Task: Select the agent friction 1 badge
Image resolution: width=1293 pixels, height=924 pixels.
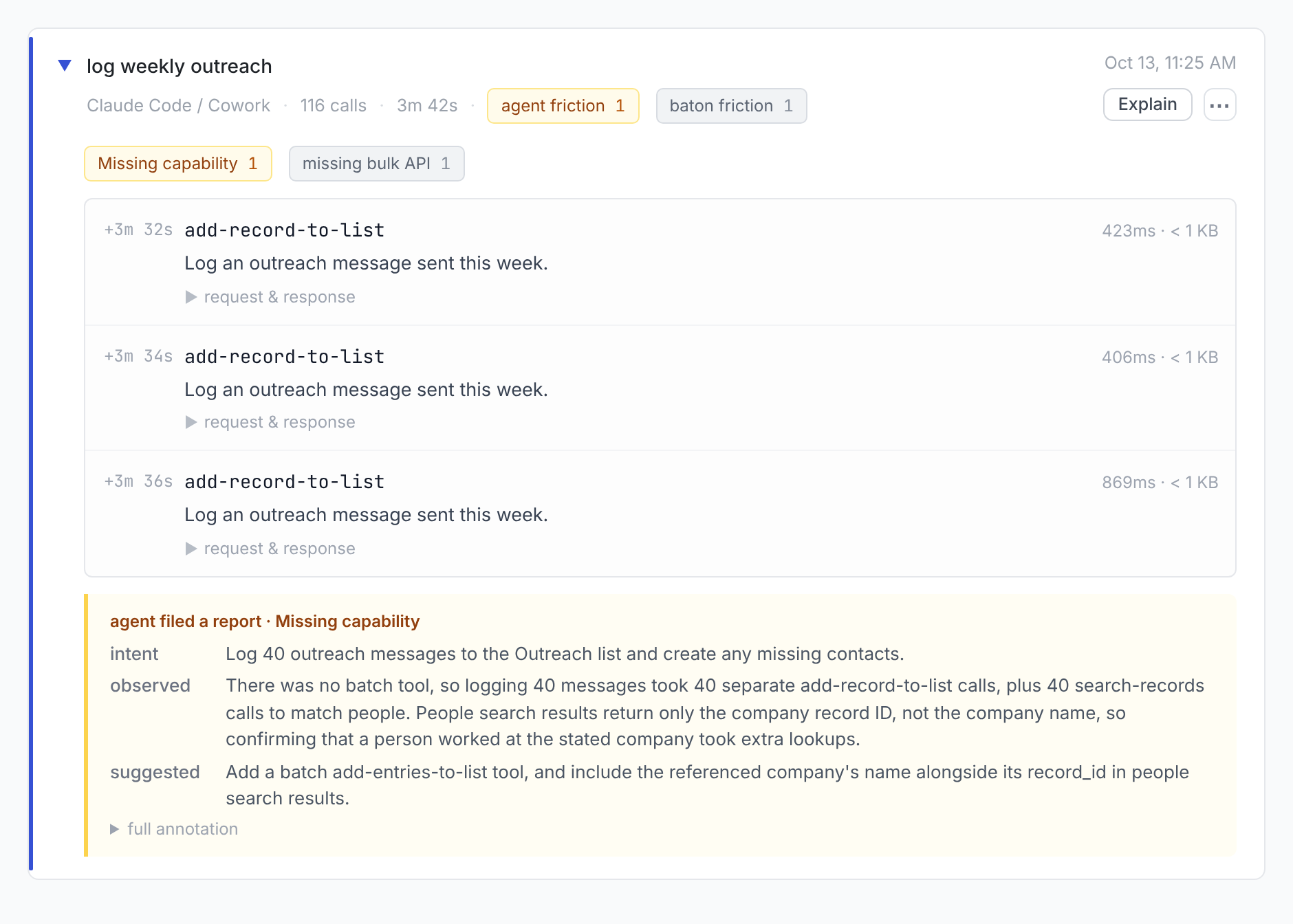Action: tap(563, 106)
